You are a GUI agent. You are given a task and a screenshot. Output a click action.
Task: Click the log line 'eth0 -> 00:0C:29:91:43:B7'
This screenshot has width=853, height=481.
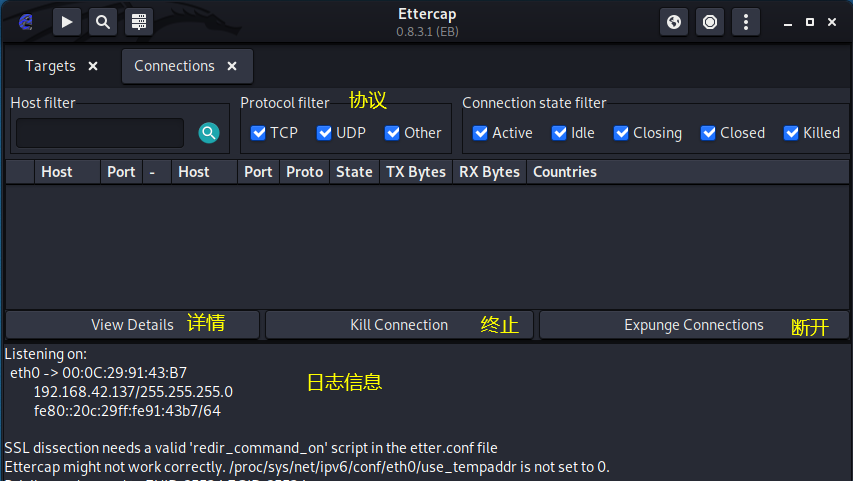tap(98, 373)
